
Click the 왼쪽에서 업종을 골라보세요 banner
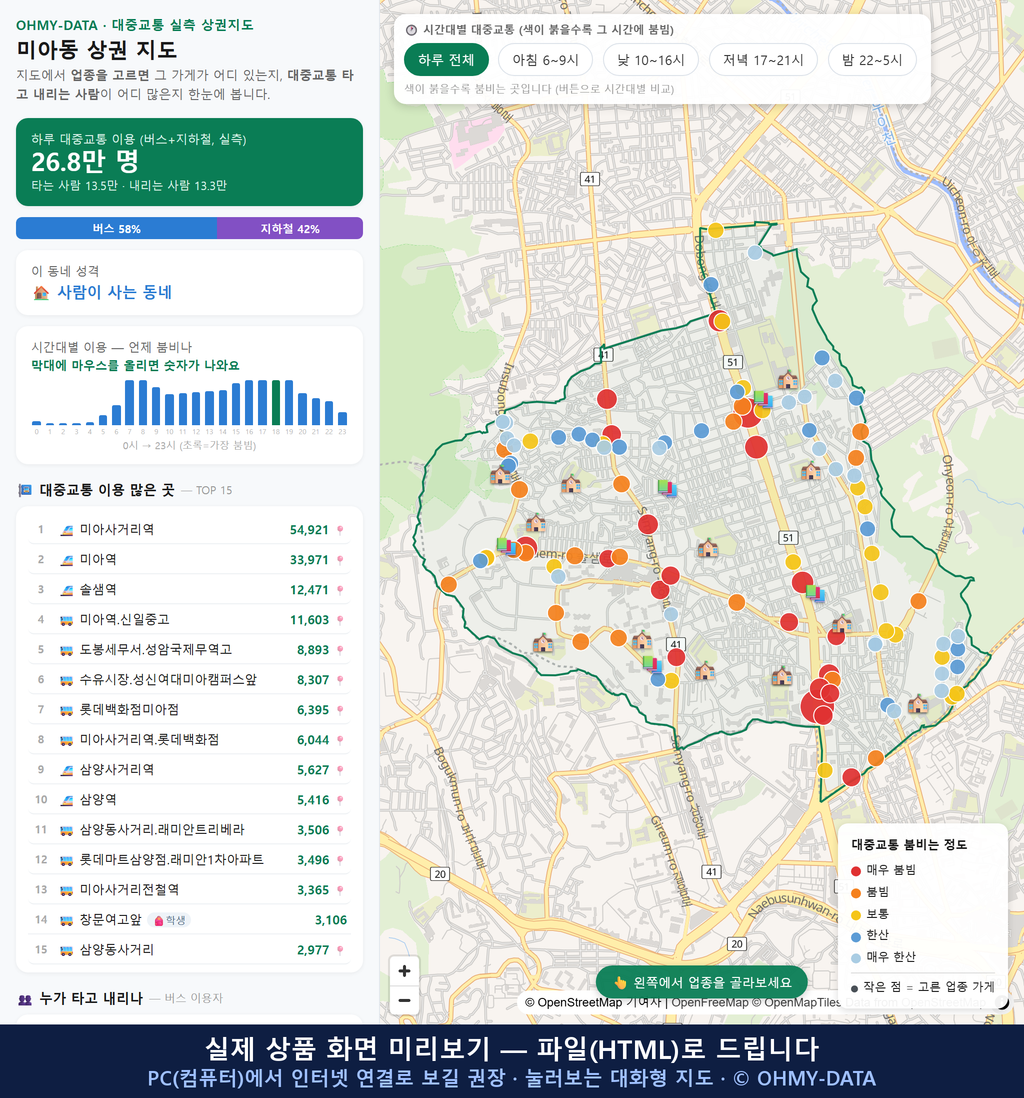coord(702,982)
